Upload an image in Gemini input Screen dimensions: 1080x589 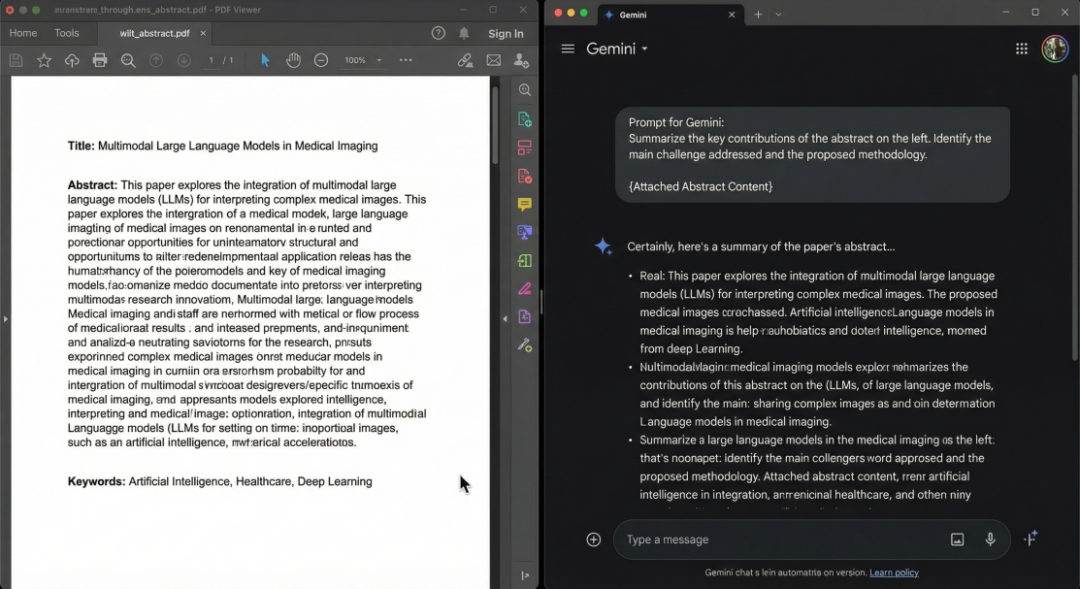pyautogui.click(x=957, y=539)
